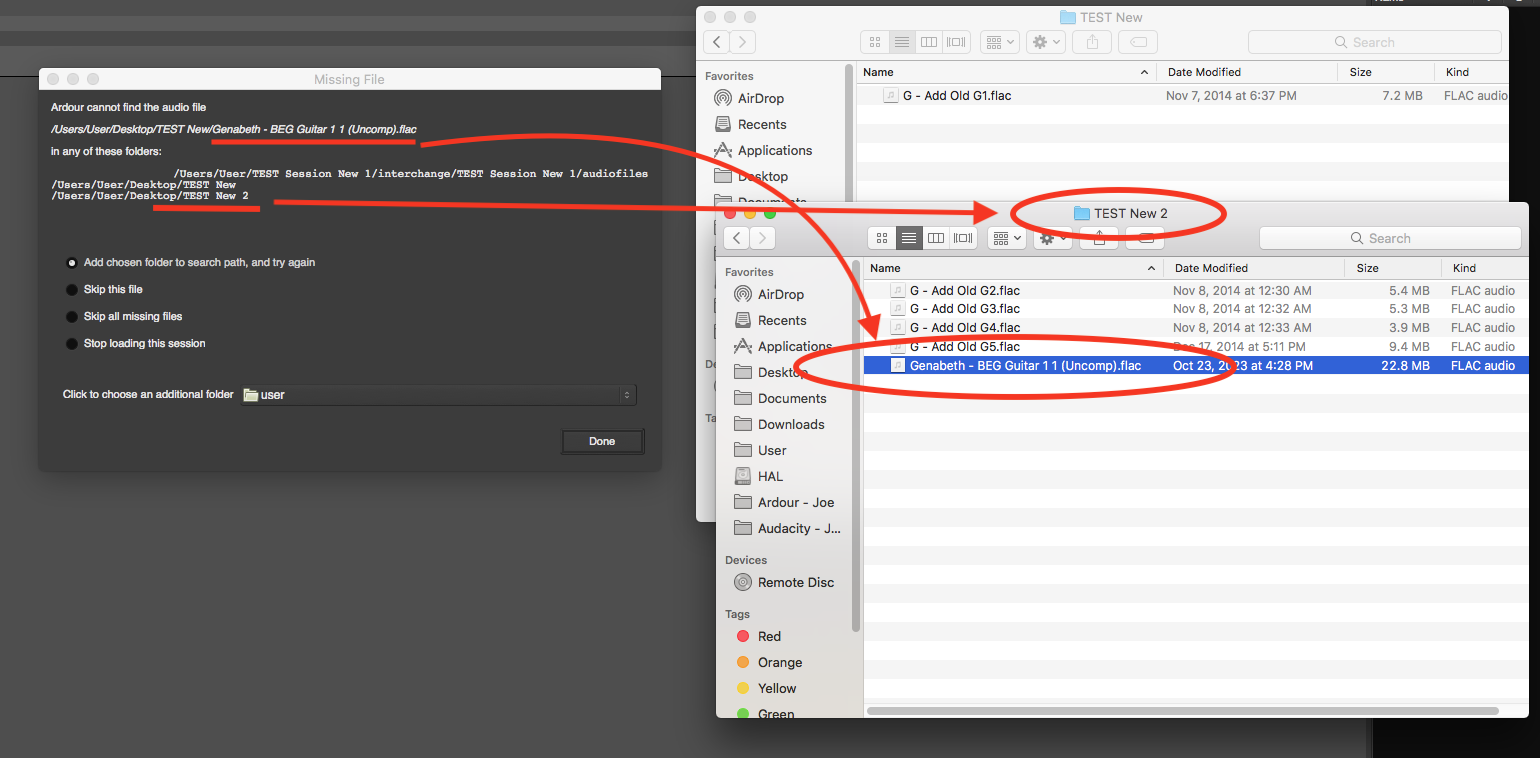Image resolution: width=1540 pixels, height=758 pixels.
Task: Click the back arrow in TEST New 2 window
Action: [x=737, y=238]
